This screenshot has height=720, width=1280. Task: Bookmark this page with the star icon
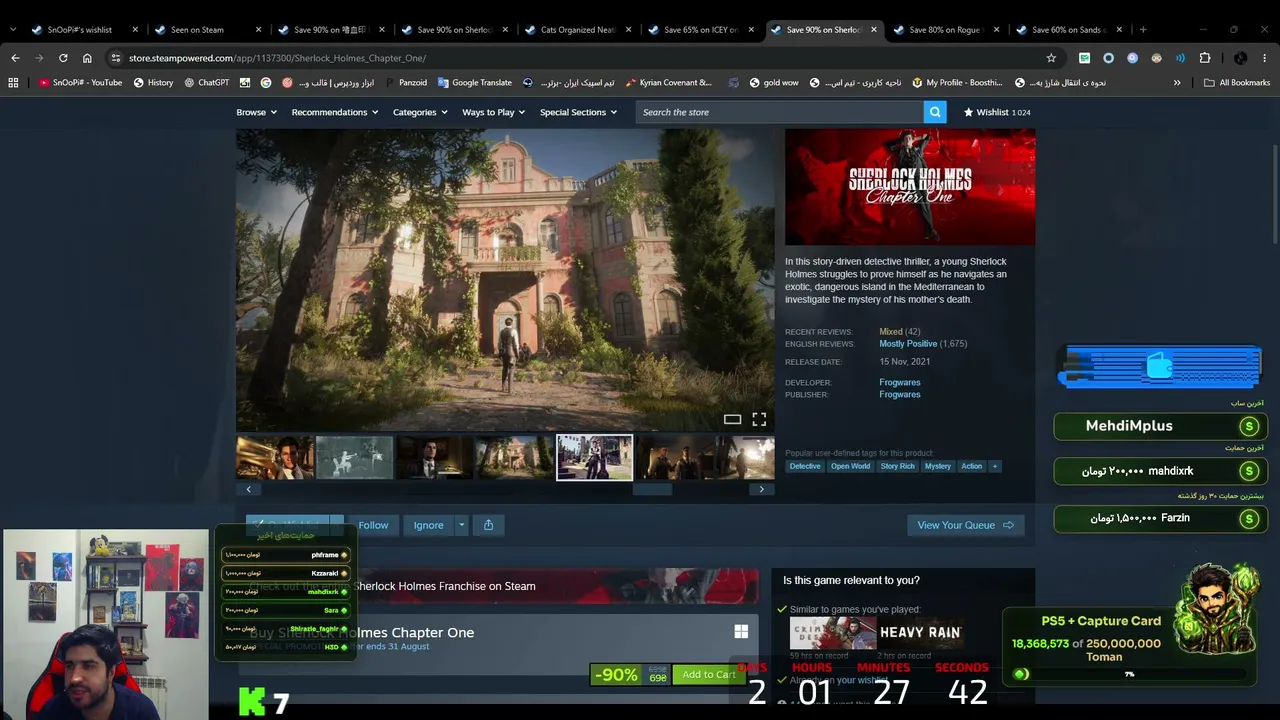(1051, 58)
